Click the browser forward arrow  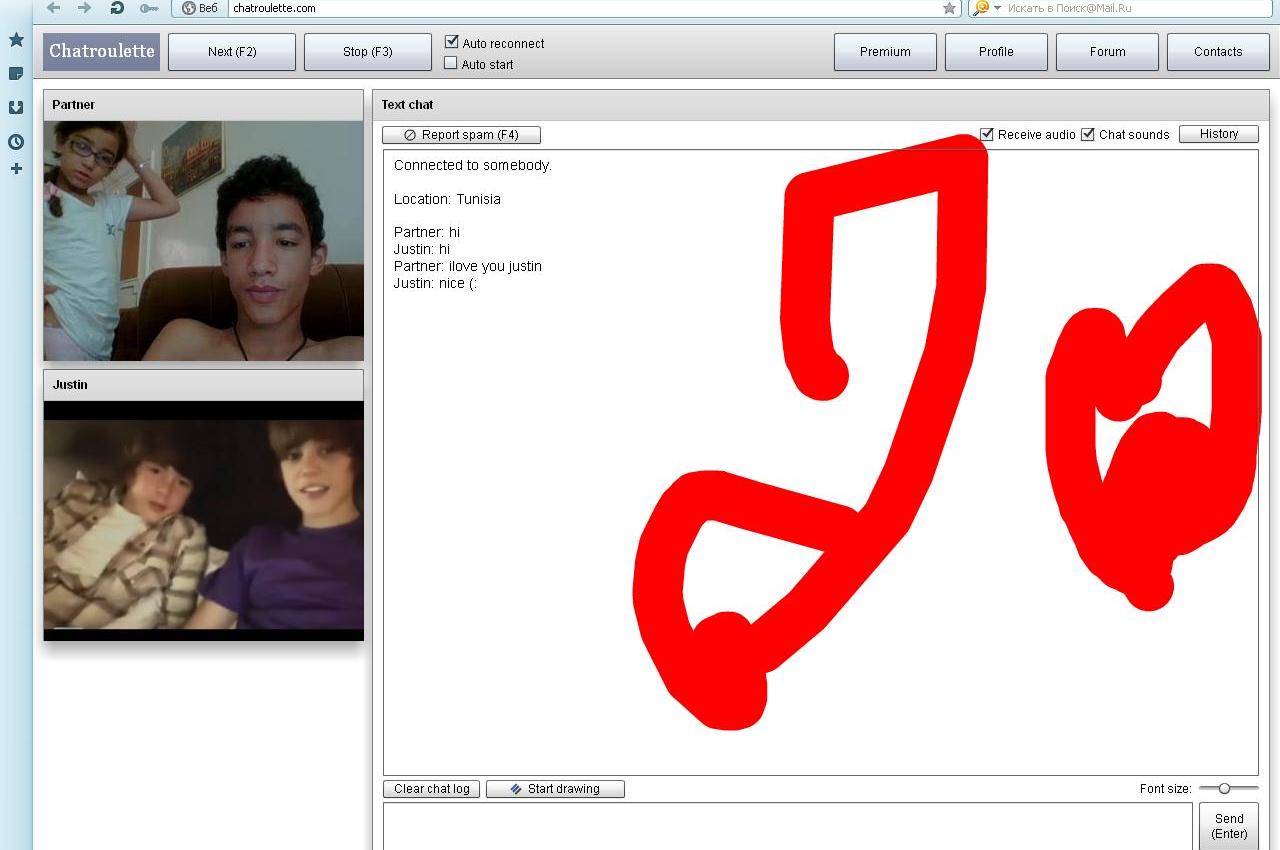pyautogui.click(x=85, y=8)
